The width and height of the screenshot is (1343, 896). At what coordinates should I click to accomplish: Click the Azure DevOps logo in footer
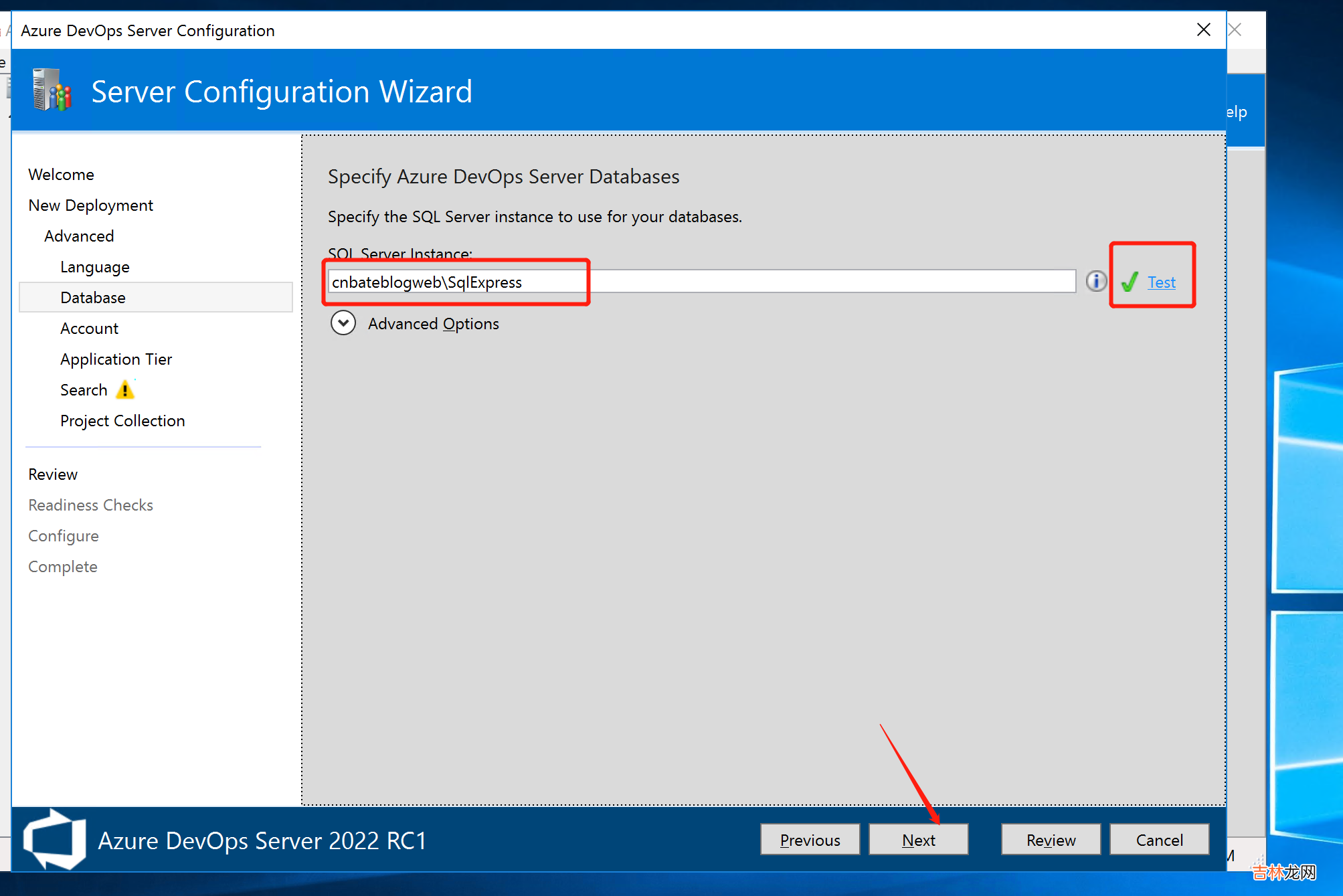tap(54, 839)
